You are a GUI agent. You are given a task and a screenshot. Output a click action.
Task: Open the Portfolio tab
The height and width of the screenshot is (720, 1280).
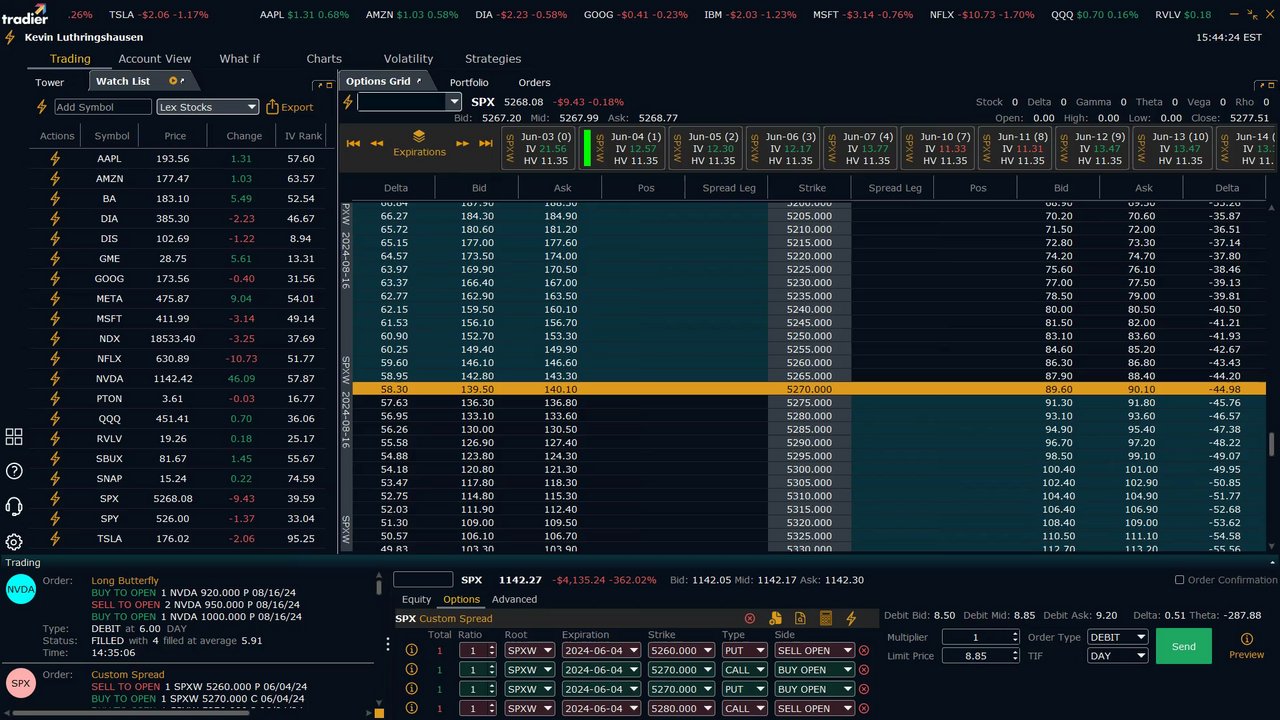click(469, 83)
